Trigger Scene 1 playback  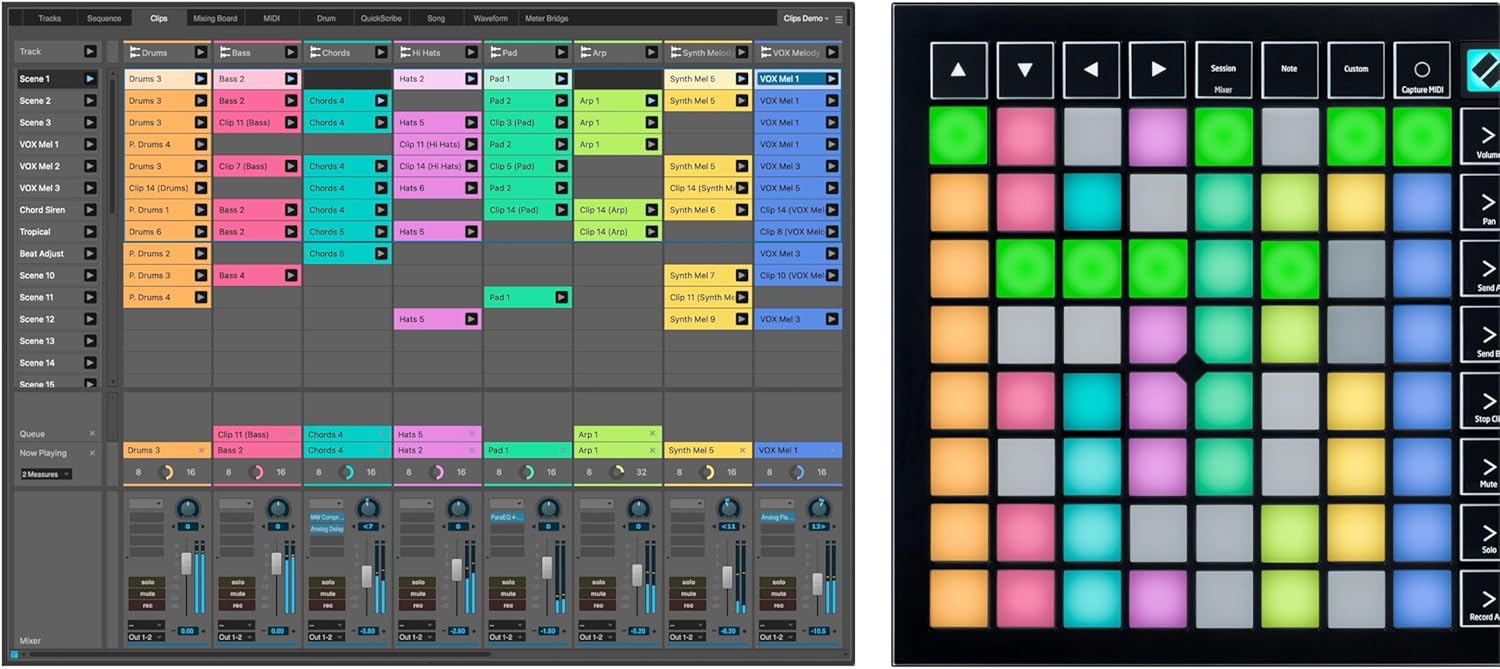[x=90, y=78]
